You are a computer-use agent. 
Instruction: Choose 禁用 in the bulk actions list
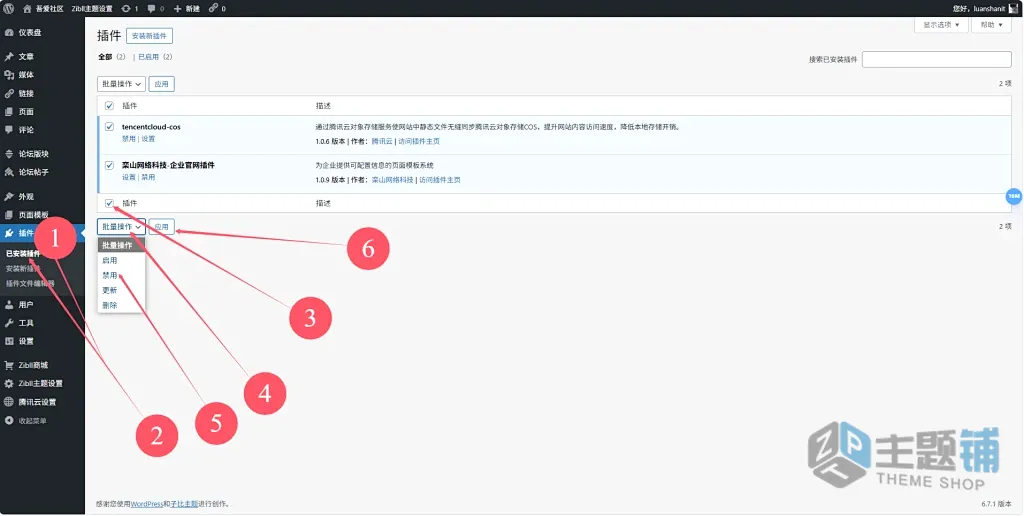pyautogui.click(x=121, y=276)
